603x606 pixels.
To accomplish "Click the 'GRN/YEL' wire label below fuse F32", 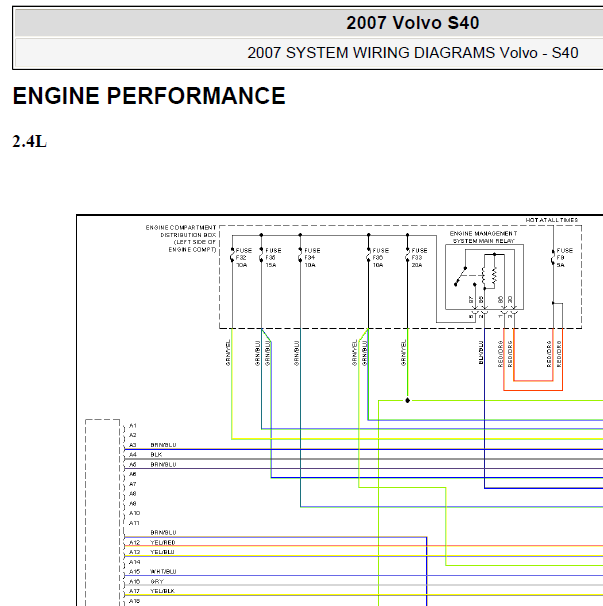I will (228, 352).
